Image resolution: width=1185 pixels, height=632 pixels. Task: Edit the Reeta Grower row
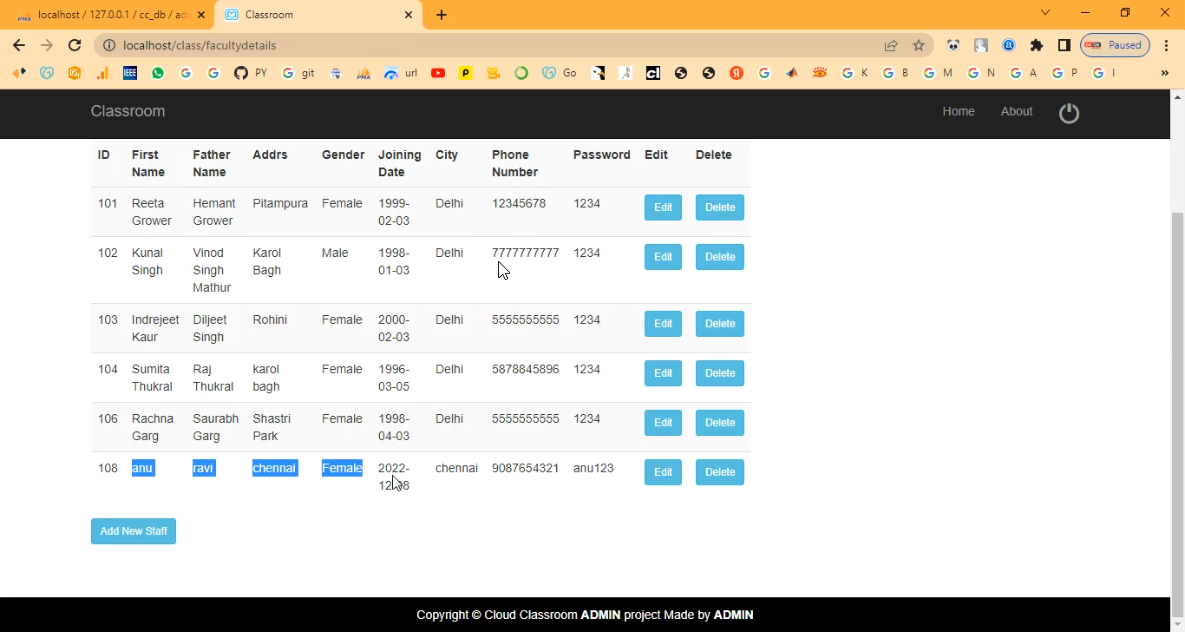(662, 207)
